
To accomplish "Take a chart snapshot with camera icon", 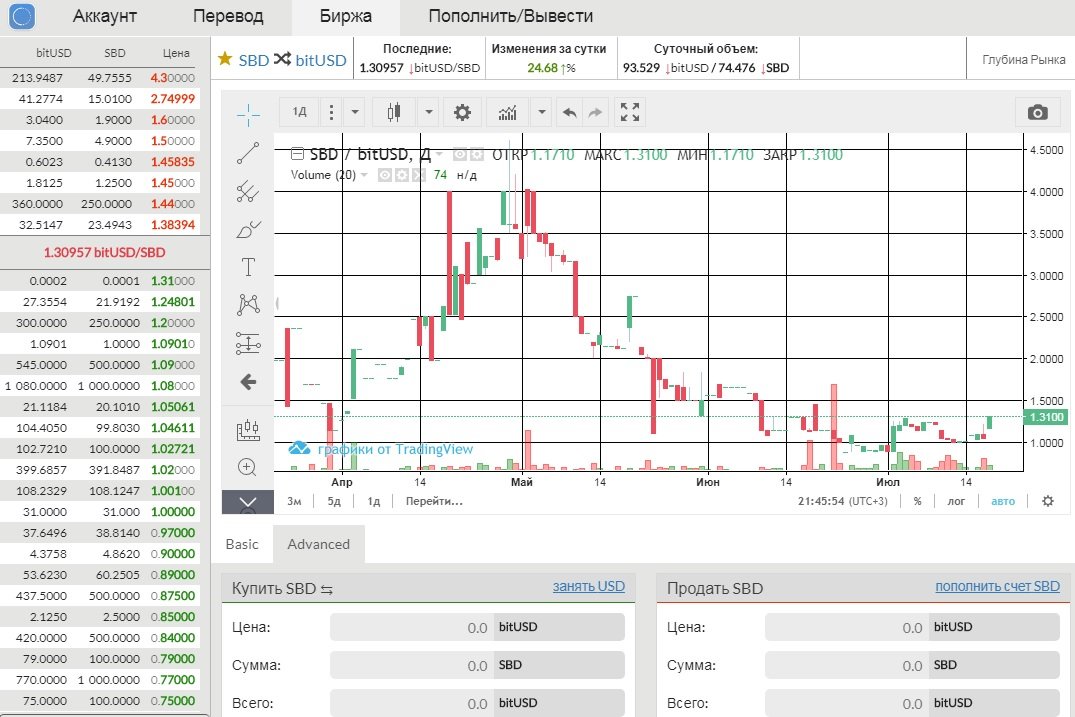I will [x=1037, y=112].
